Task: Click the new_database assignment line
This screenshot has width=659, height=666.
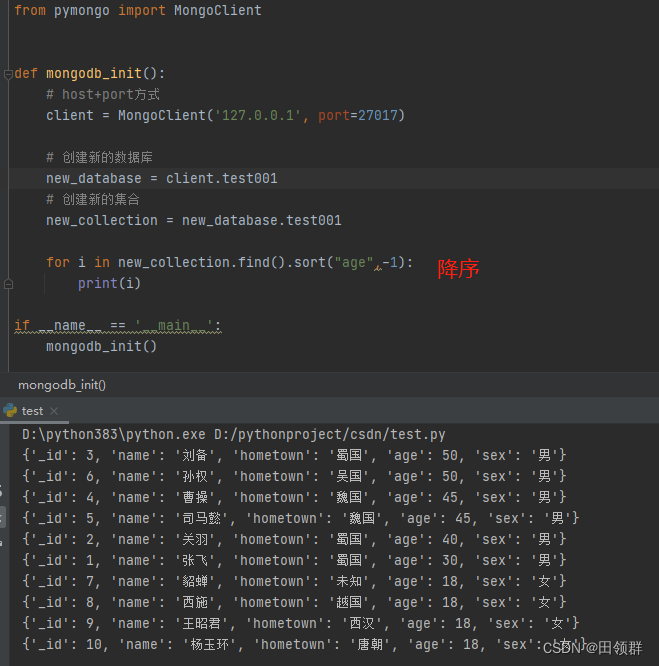Action: coord(162,178)
